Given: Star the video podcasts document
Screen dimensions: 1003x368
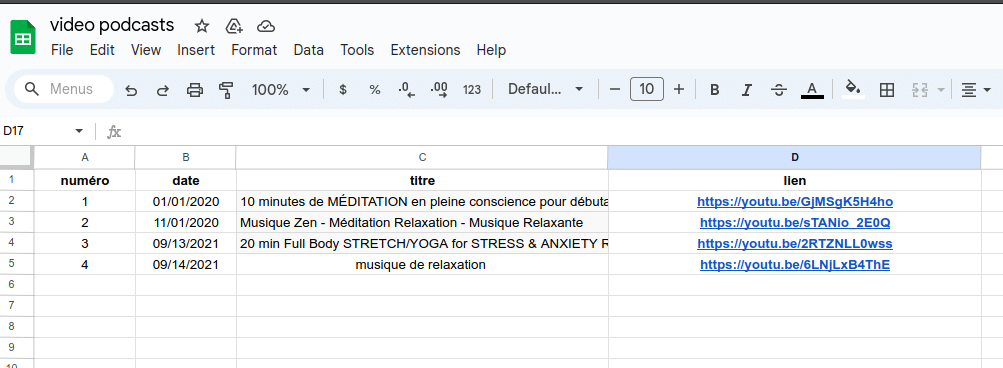Looking at the screenshot, I should tap(202, 26).
